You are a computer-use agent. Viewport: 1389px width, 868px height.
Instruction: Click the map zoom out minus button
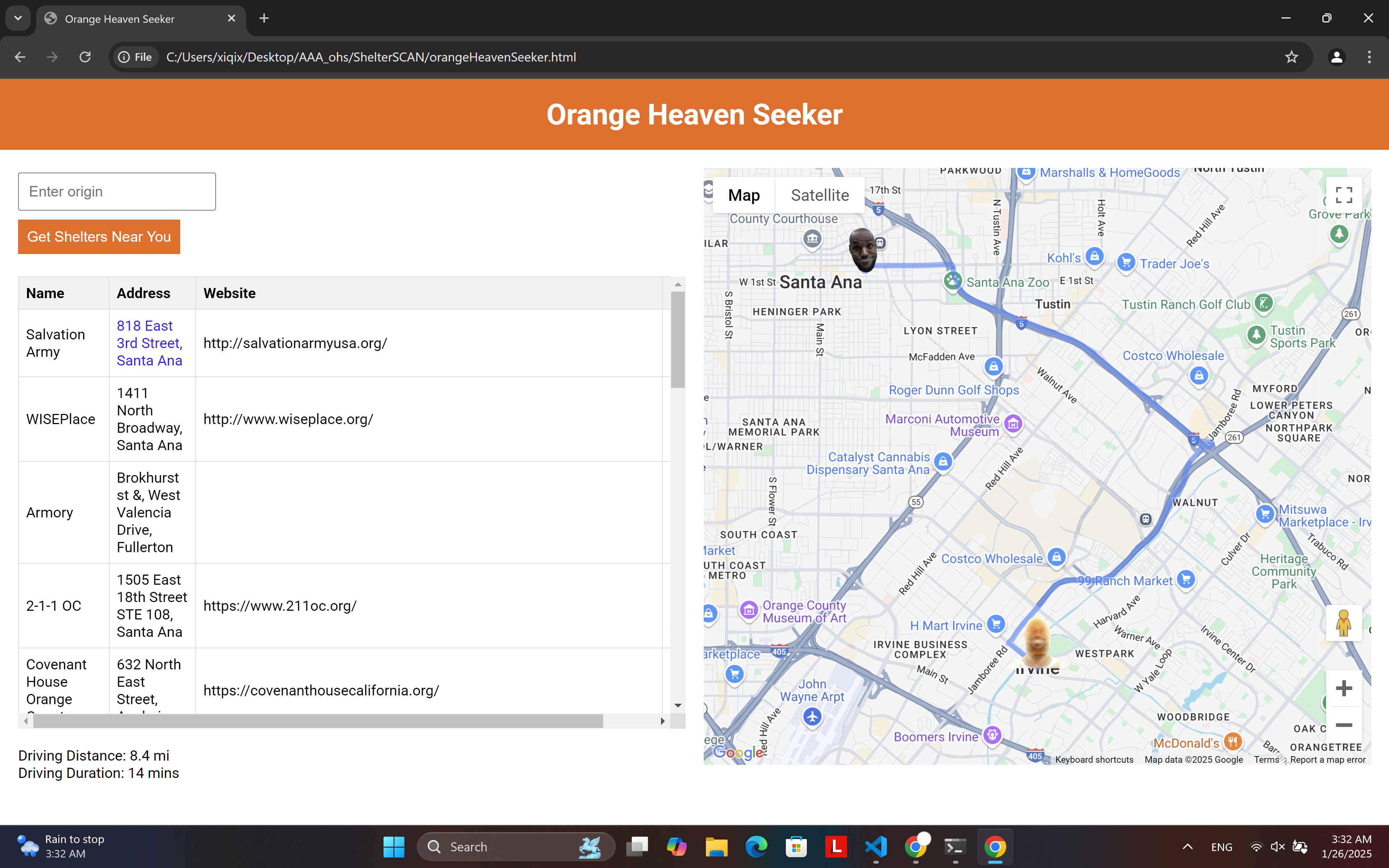1344,725
